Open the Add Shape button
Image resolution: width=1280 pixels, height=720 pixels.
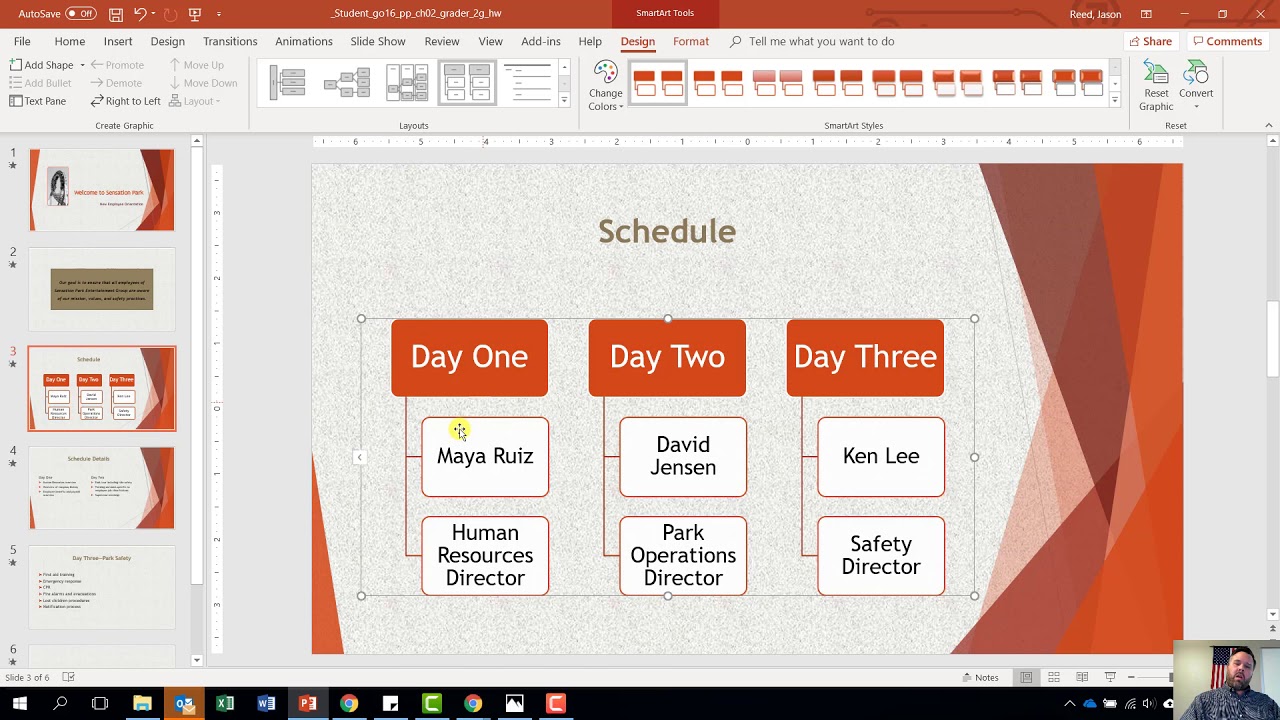point(40,65)
